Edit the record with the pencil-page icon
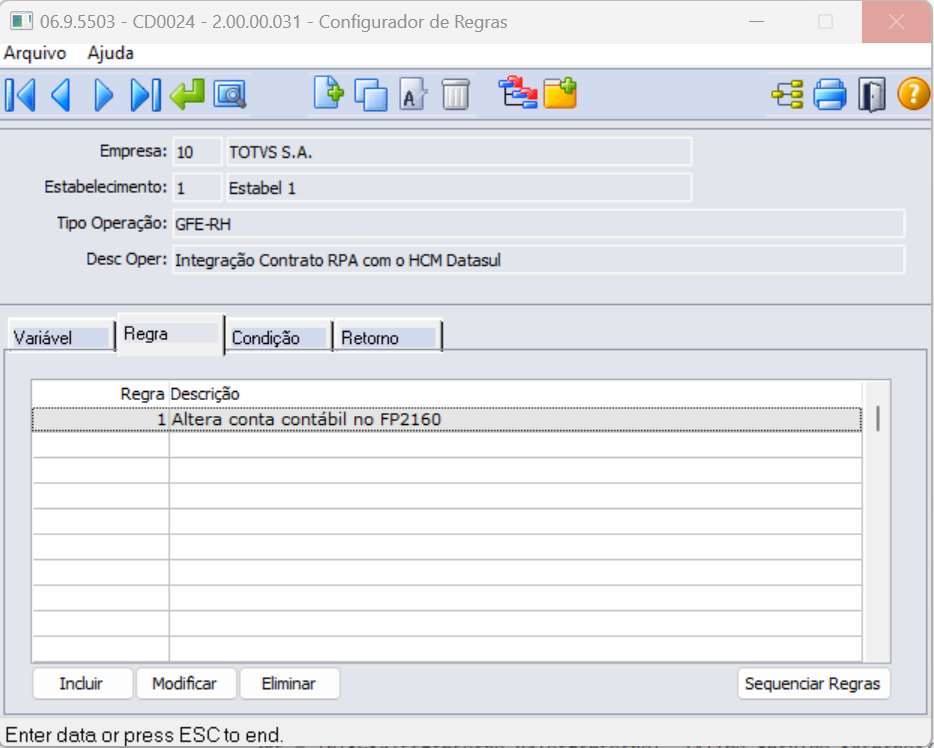Viewport: 934px width, 748px height. coord(413,95)
